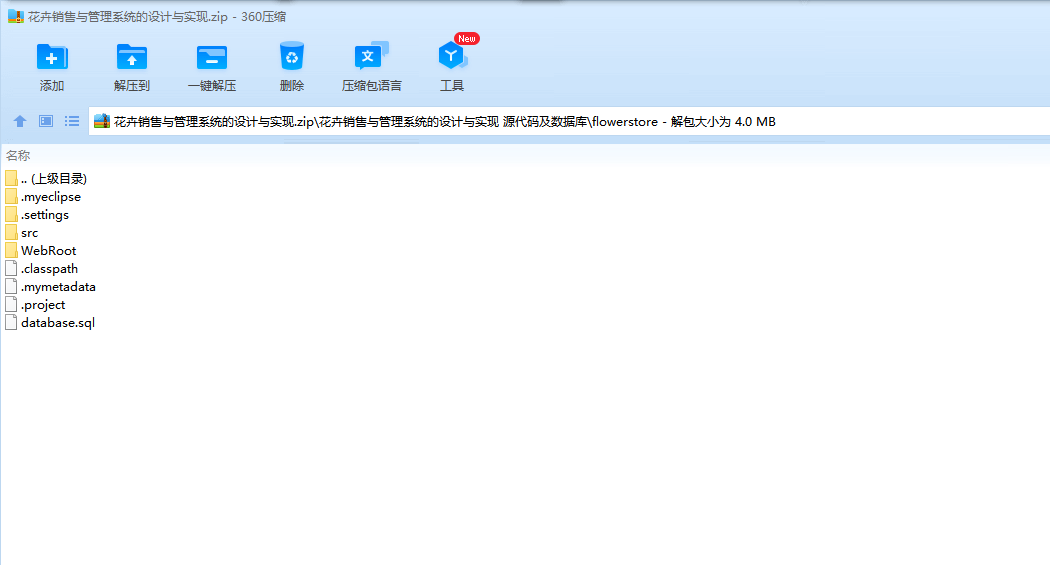Image resolution: width=1050 pixels, height=565 pixels.
Task: Click the 解压到 (Extract to) icon
Action: coord(132,58)
